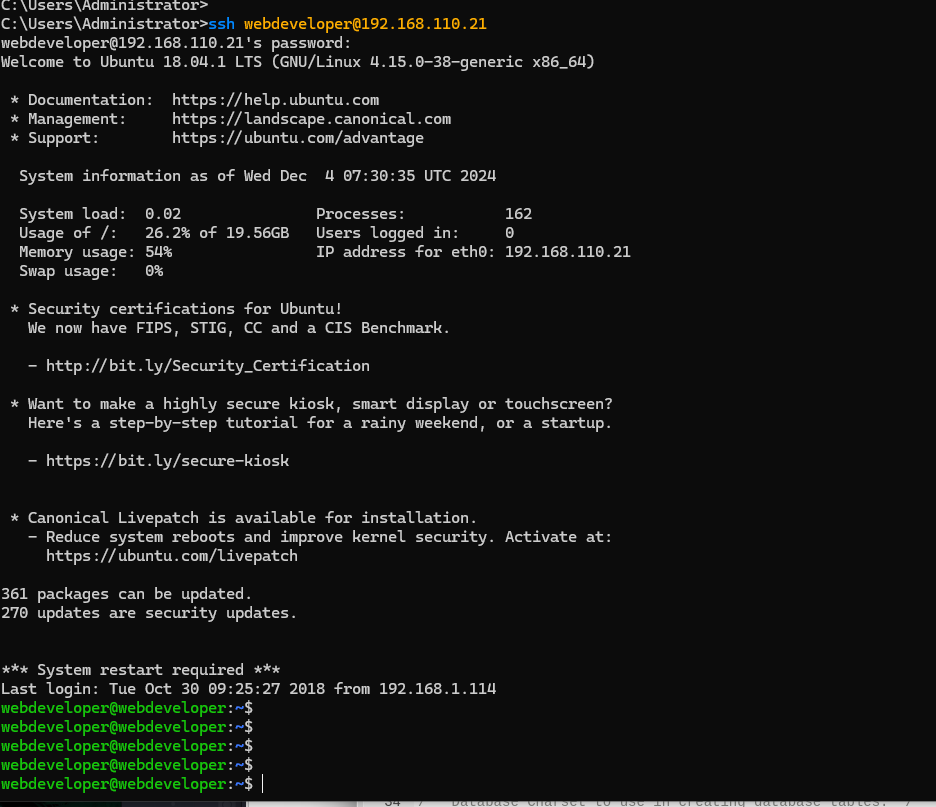Click the first green webdeveloper@webdeveloper prompt
The width and height of the screenshot is (936, 807).
115,708
